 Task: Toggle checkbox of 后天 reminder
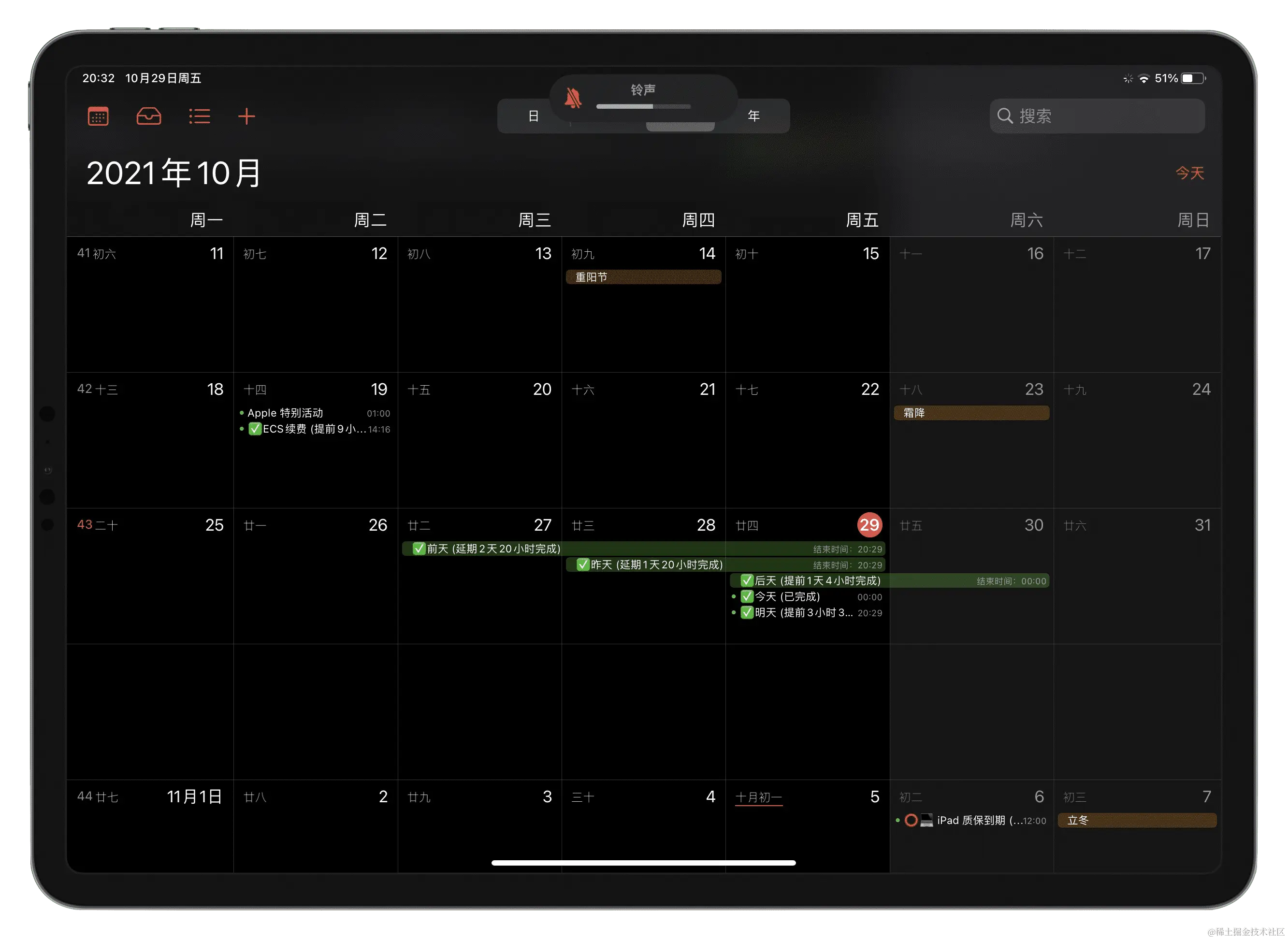747,580
